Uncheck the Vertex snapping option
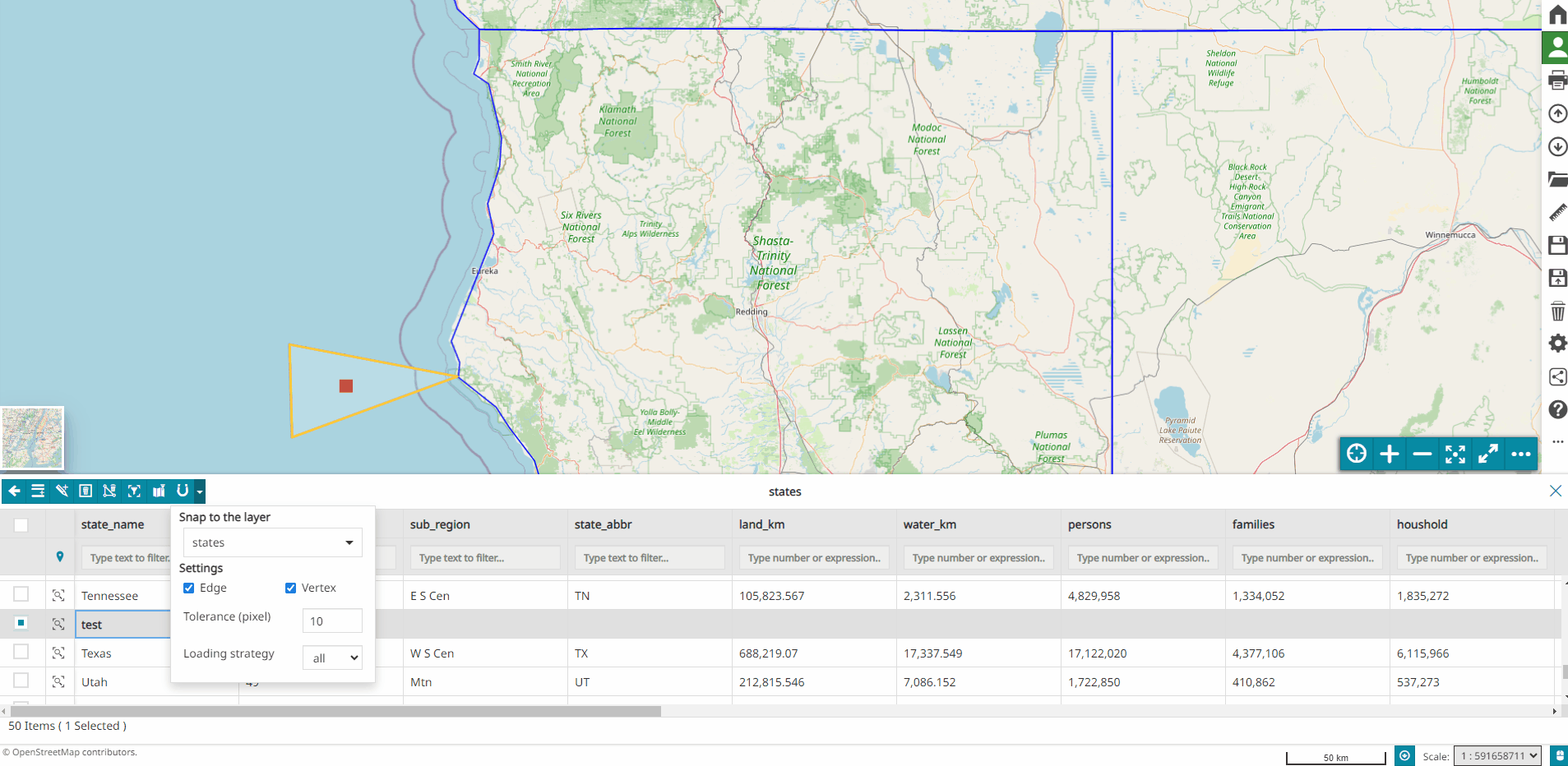 (290, 588)
